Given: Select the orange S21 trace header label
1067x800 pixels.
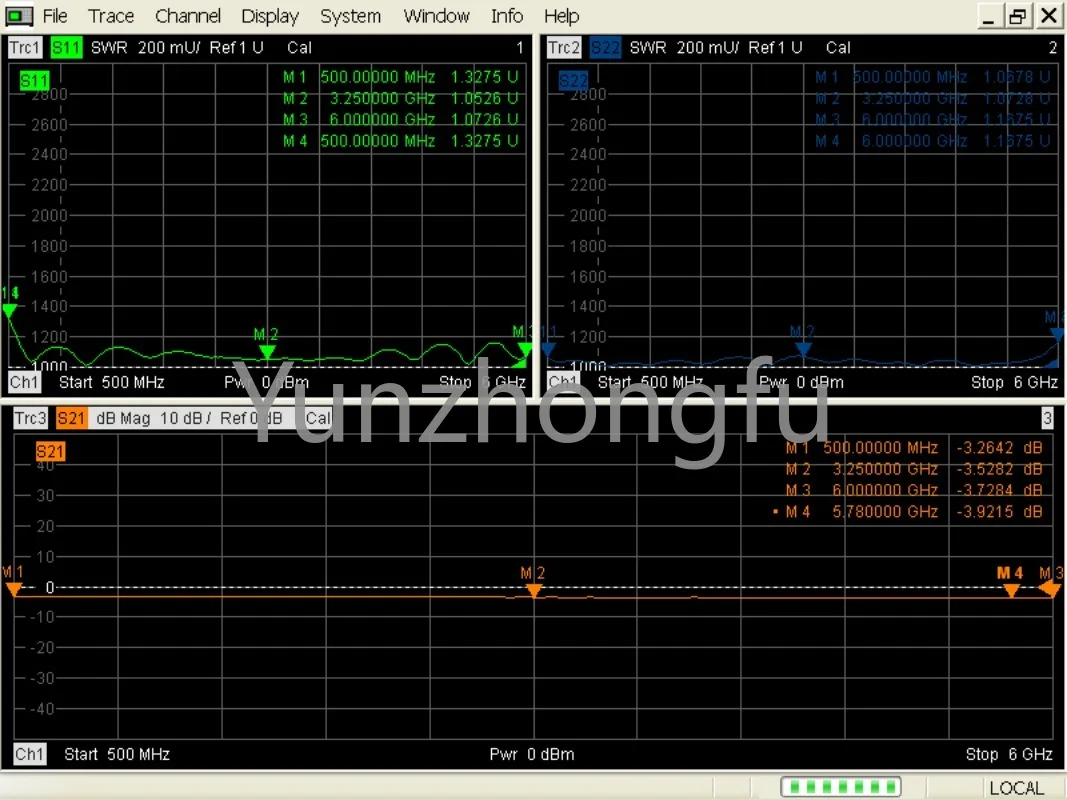Looking at the screenshot, I should point(71,418).
